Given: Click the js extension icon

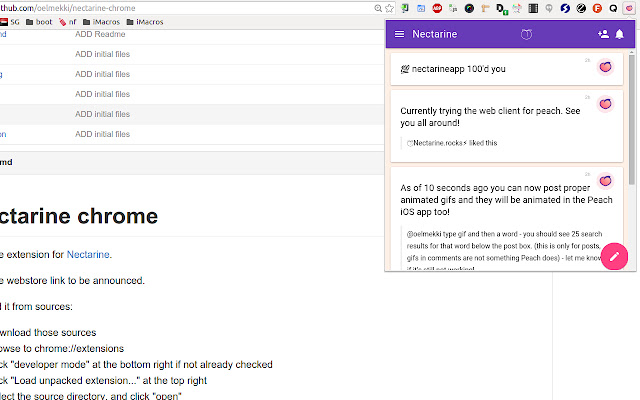Looking at the screenshot, I should pyautogui.click(x=453, y=8).
